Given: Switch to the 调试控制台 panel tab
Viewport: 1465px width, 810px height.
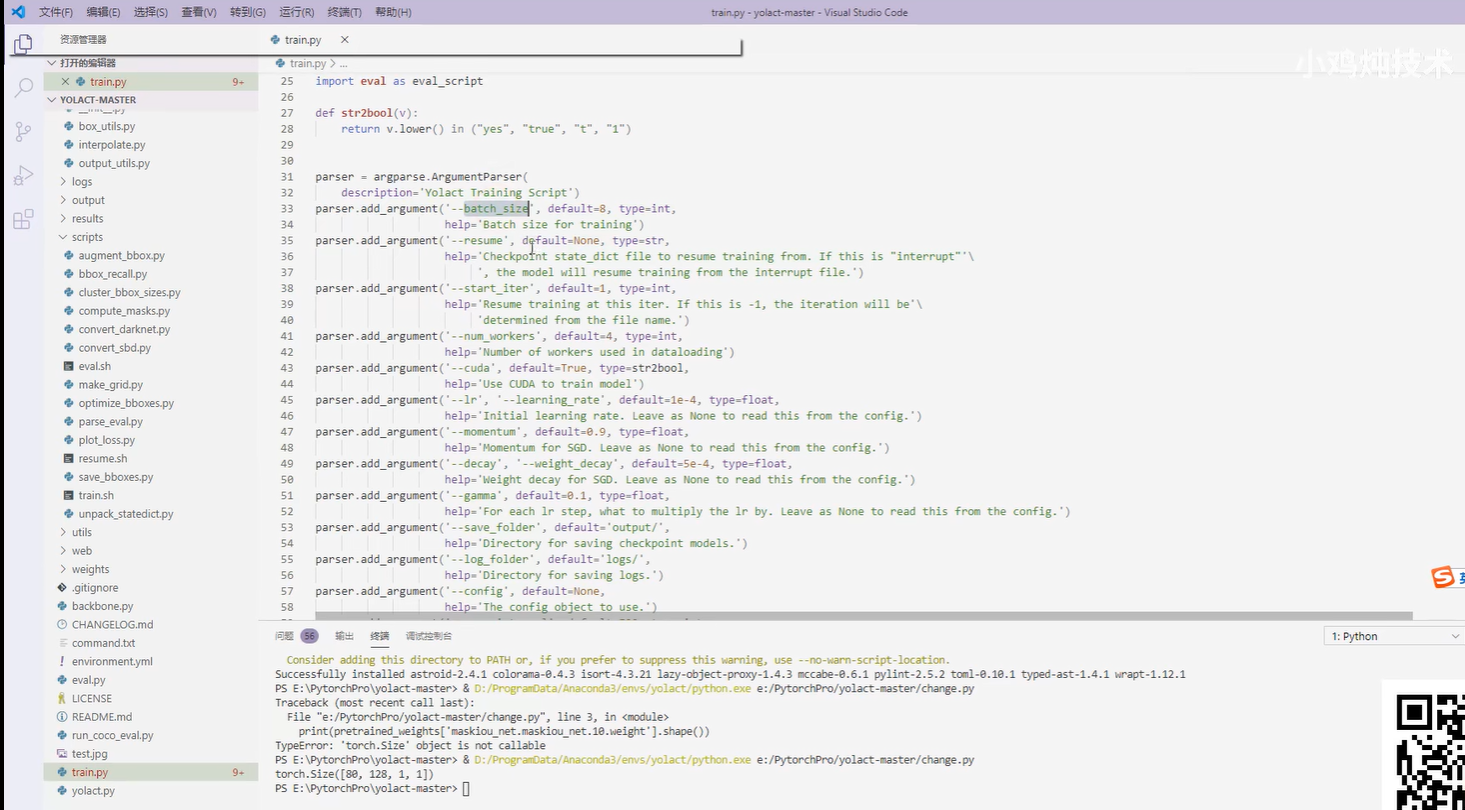Looking at the screenshot, I should pyautogui.click(x=428, y=636).
